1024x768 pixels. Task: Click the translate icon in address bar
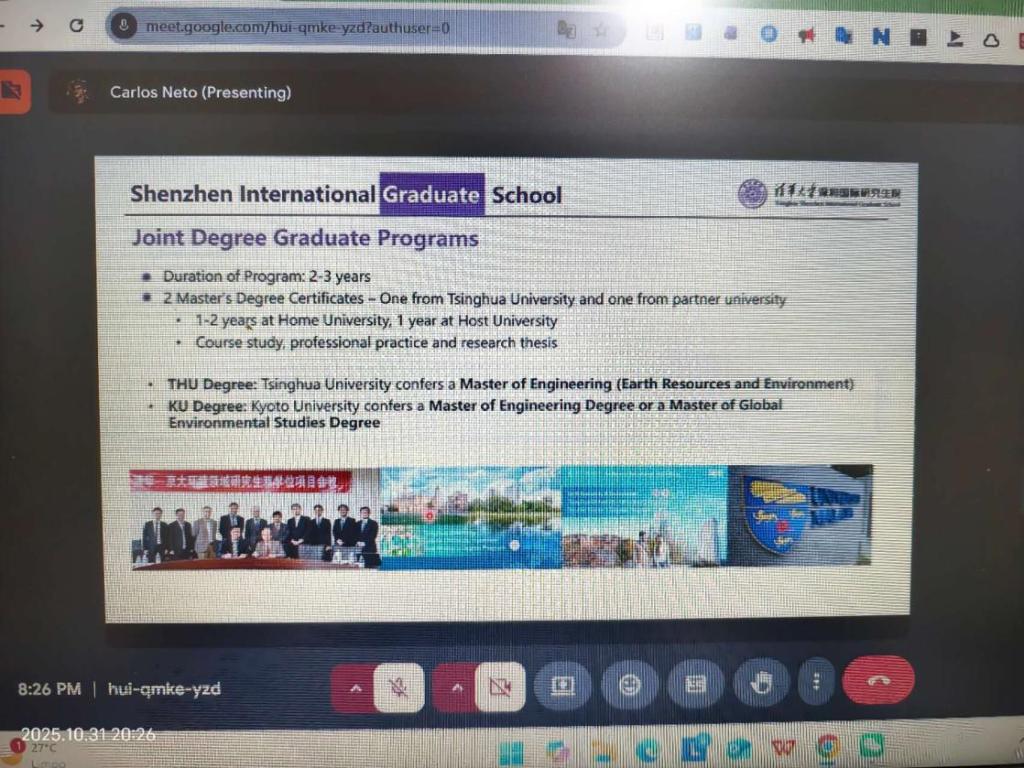[x=566, y=29]
